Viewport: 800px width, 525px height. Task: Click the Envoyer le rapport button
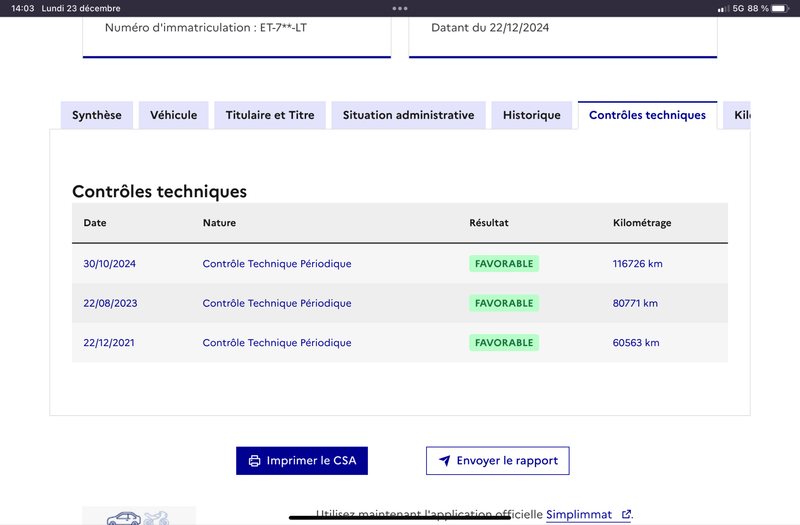coord(497,461)
